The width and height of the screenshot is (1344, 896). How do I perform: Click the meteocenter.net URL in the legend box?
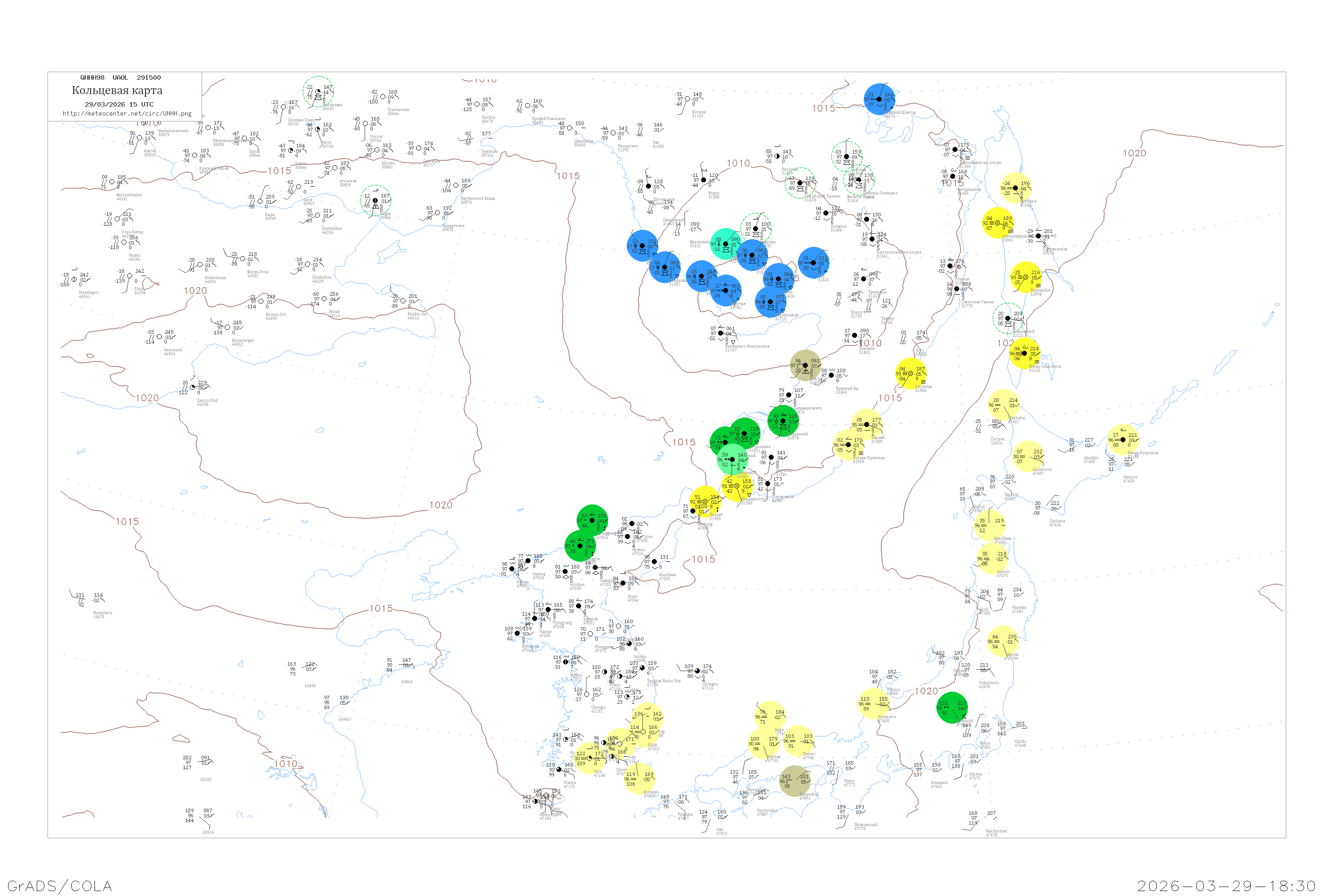coord(127,114)
